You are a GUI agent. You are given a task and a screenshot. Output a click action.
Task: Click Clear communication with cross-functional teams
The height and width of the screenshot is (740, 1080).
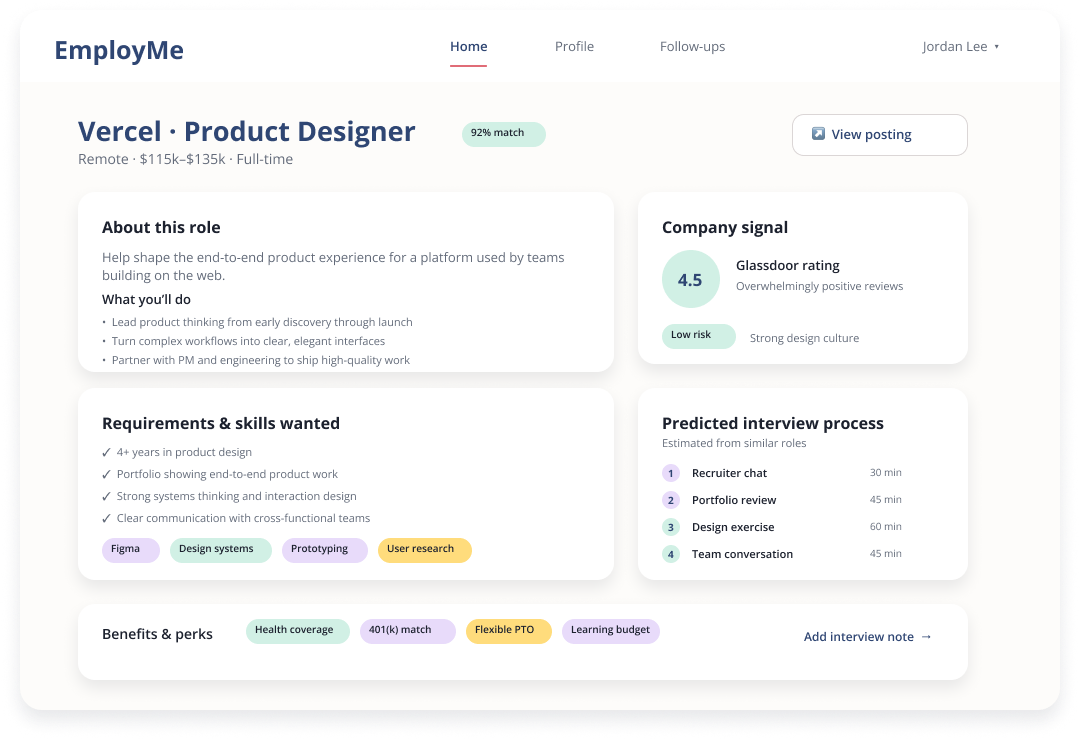(243, 518)
